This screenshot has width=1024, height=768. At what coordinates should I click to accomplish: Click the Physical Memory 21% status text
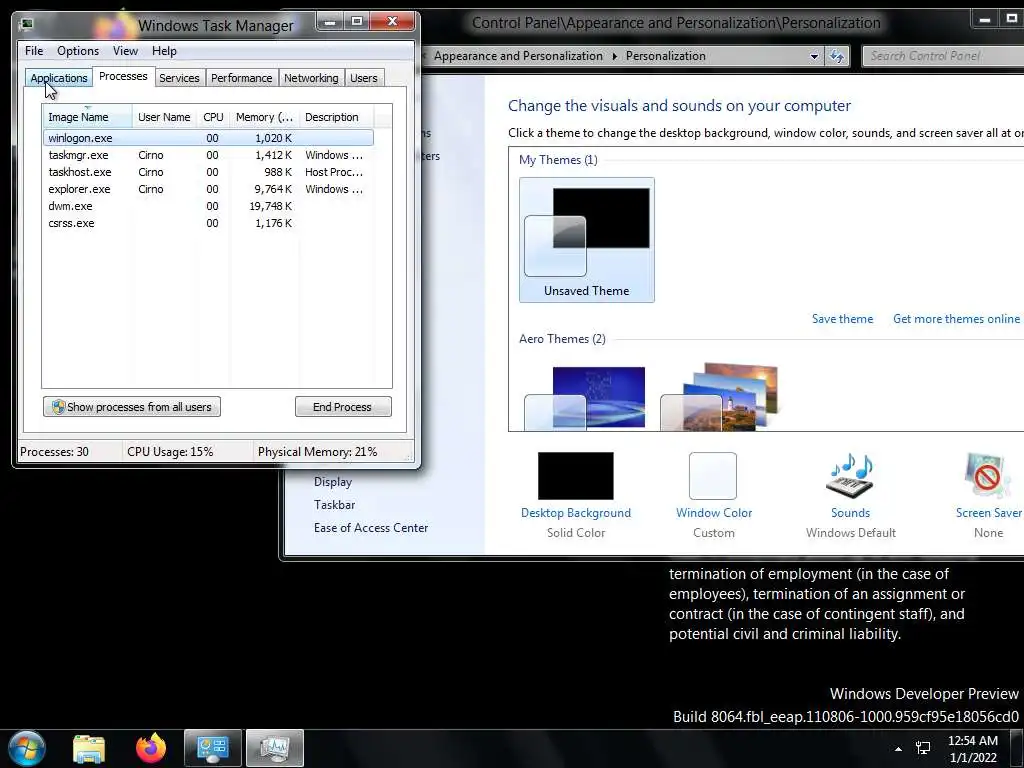point(317,452)
